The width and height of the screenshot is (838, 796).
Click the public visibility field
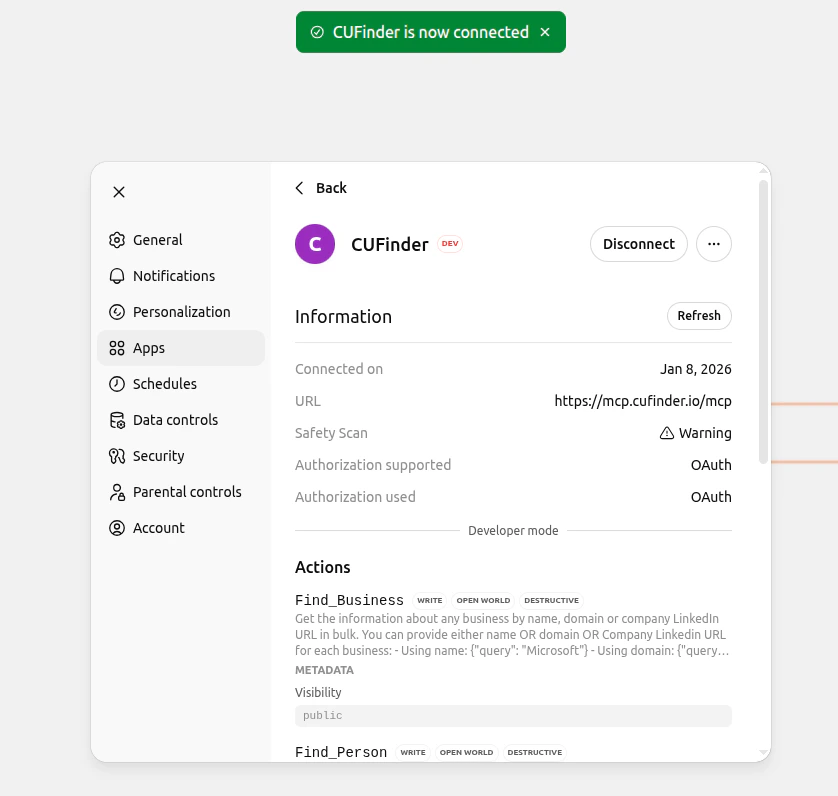point(513,716)
